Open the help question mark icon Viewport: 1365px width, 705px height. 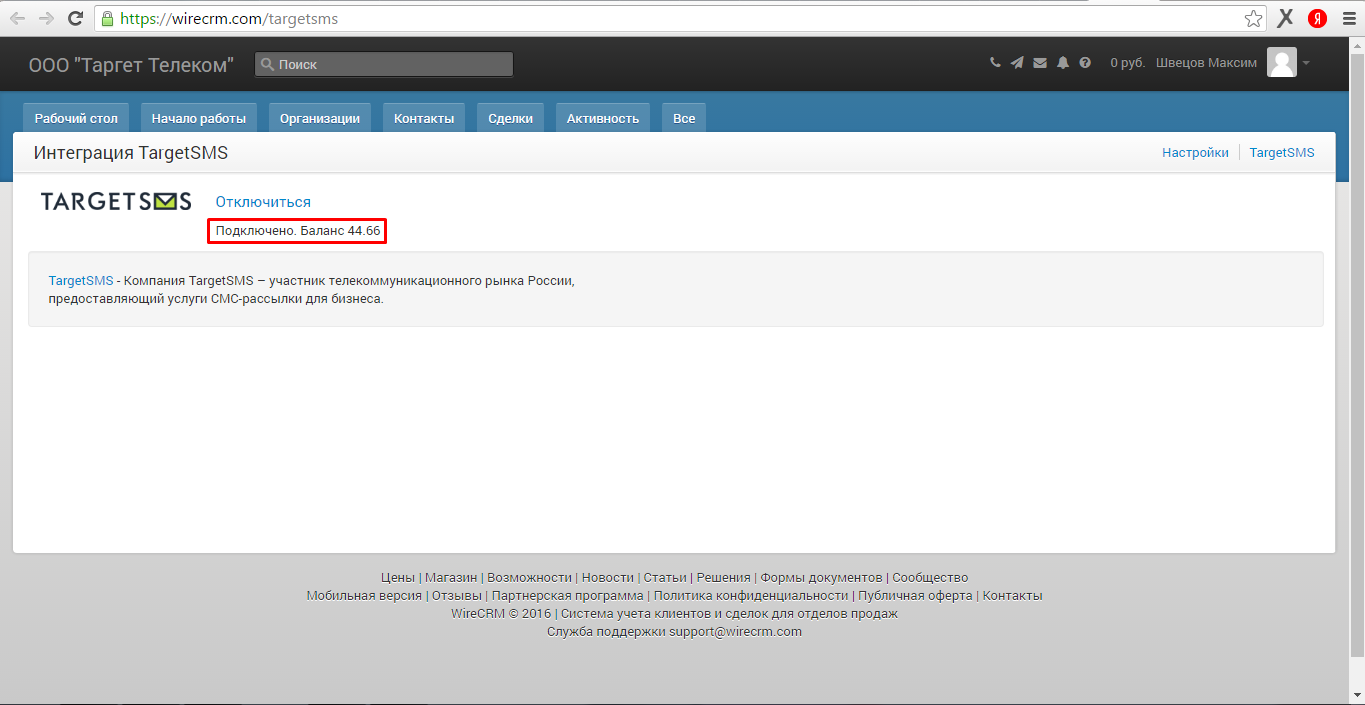tap(1085, 62)
